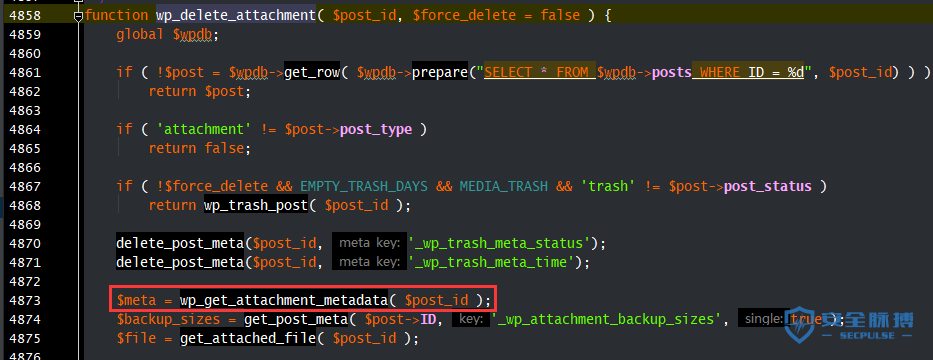Click the MEDIA_TRASH constant
This screenshot has height=360, width=933.
pyautogui.click(x=503, y=186)
